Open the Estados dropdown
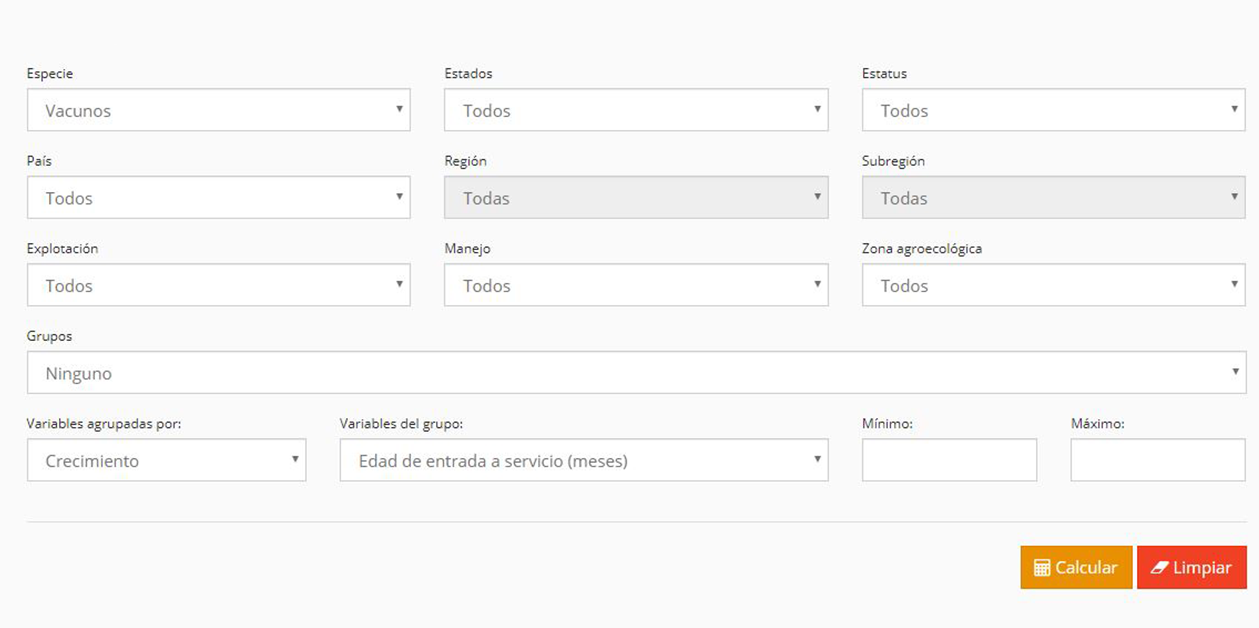The height and width of the screenshot is (628, 1259). [x=636, y=110]
